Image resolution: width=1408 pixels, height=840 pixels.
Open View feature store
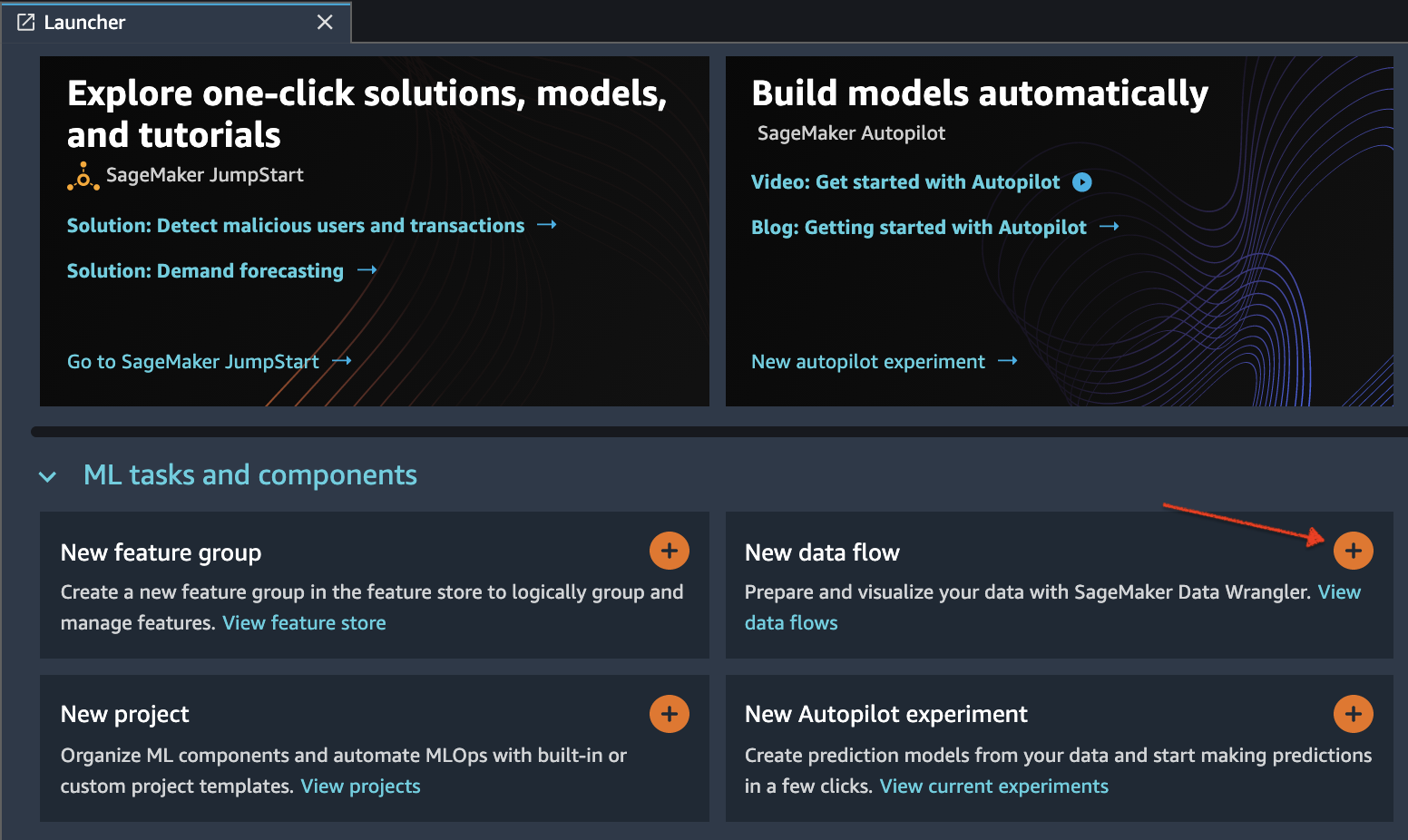point(304,622)
